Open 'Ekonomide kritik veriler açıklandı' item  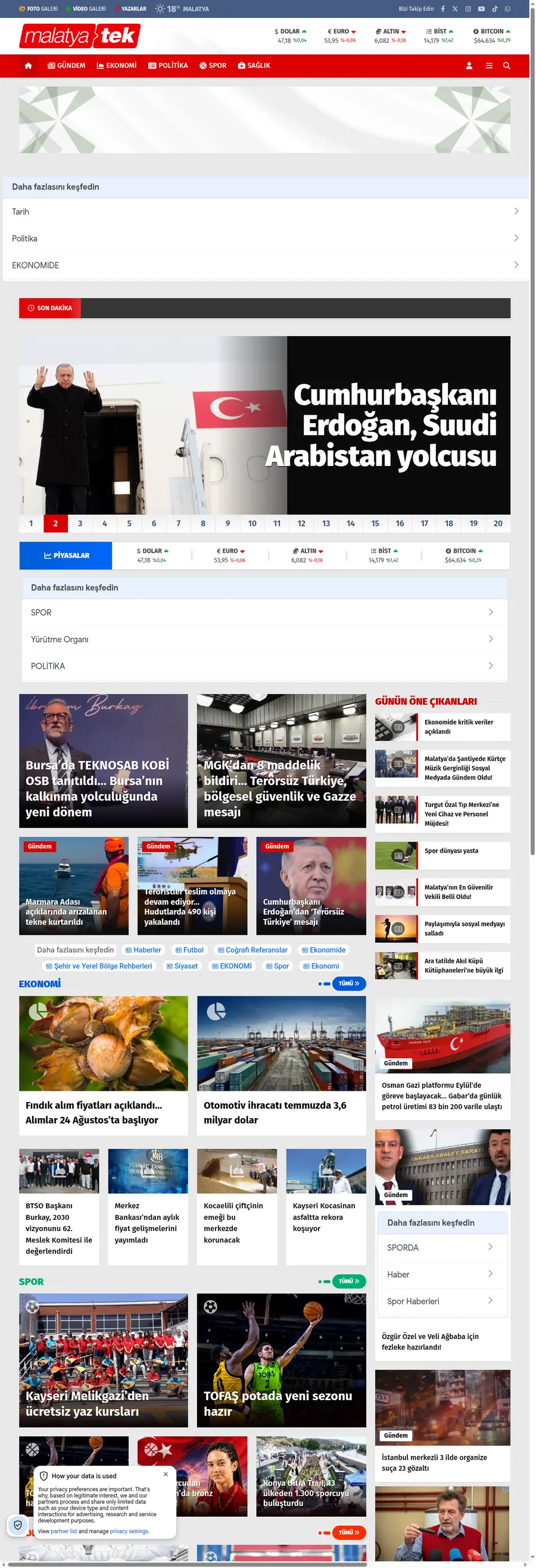pos(443,727)
